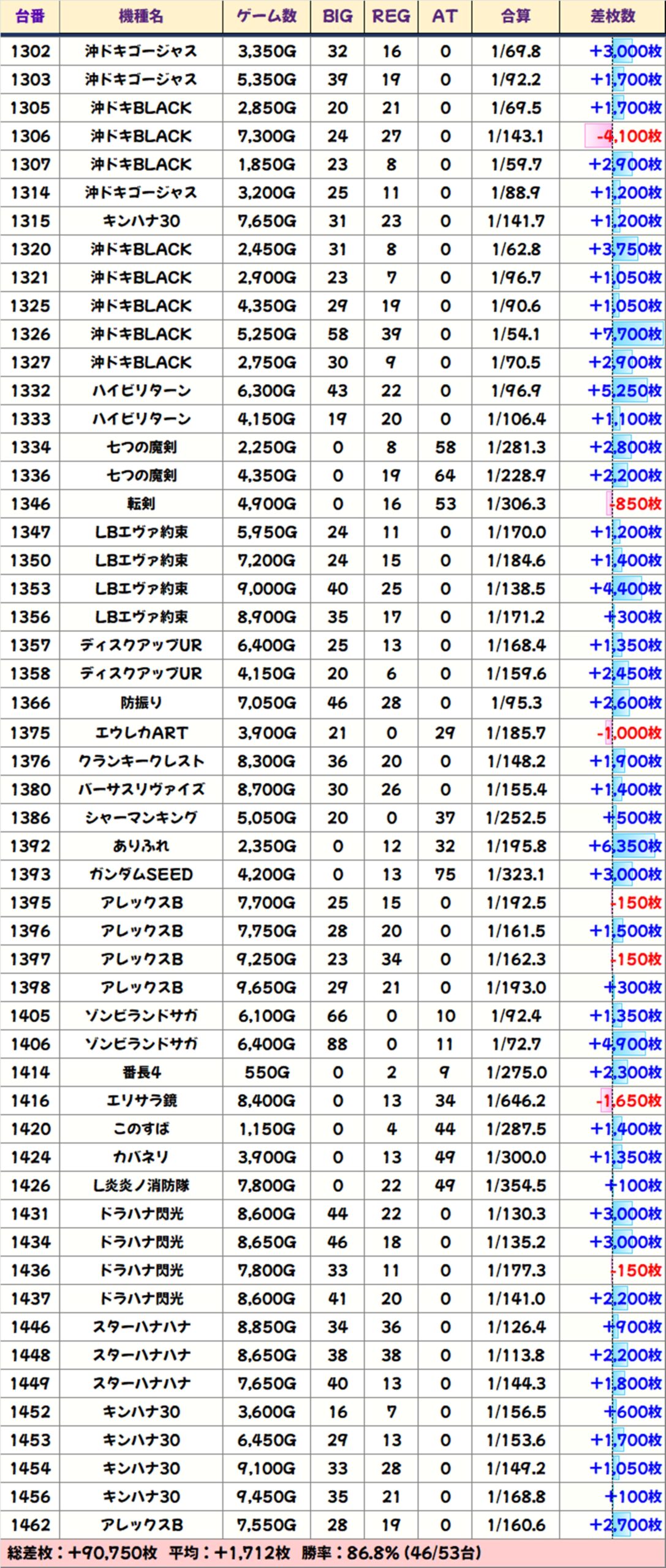Viewport: 666px width, 1568px height.
Task: Click 防振り machine name cell
Action: (x=141, y=703)
